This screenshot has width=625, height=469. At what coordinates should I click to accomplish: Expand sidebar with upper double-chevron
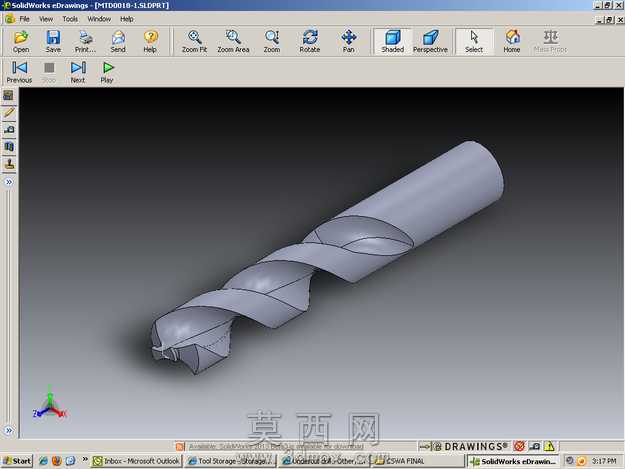9,182
